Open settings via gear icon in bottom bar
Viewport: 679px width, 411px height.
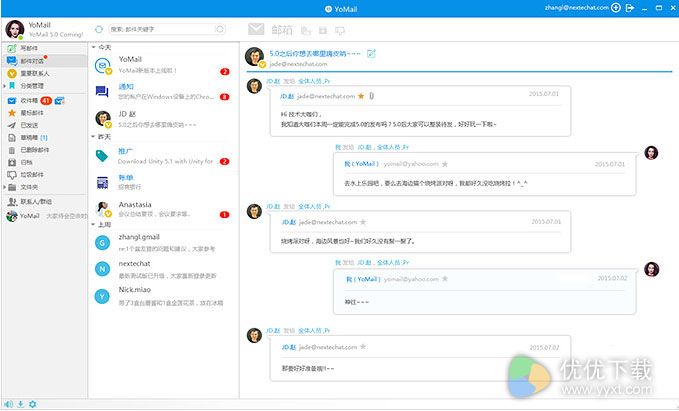pyautogui.click(x=32, y=404)
